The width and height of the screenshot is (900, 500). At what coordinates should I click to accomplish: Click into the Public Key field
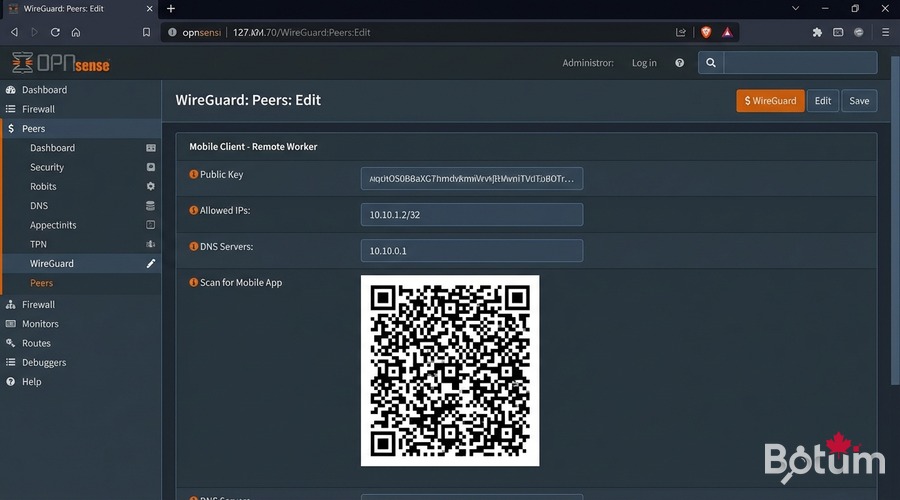[472, 179]
